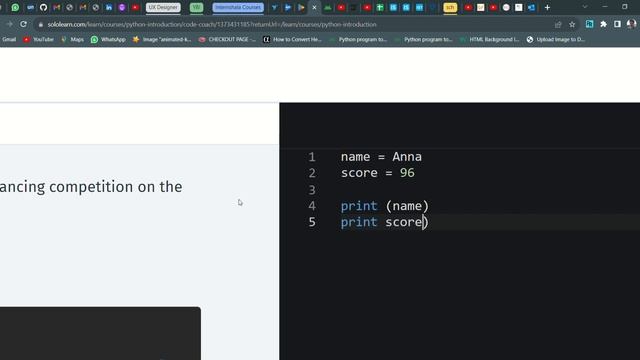Toggle the browser side panel

(617, 24)
